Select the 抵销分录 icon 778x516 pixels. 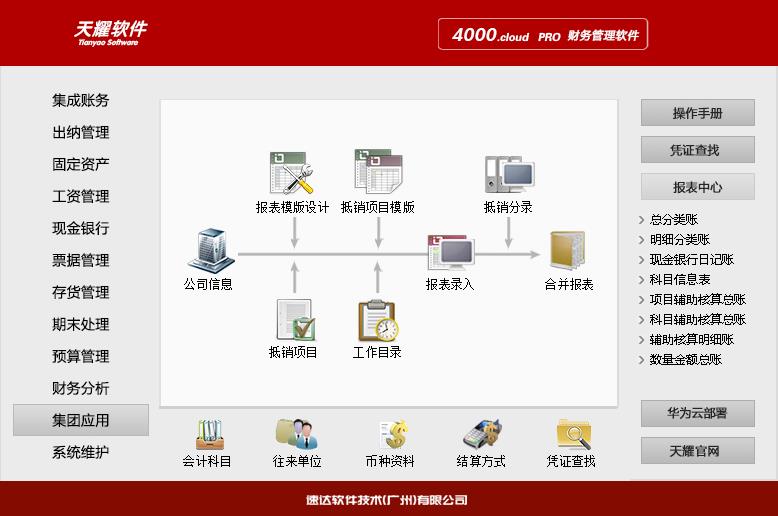(508, 174)
